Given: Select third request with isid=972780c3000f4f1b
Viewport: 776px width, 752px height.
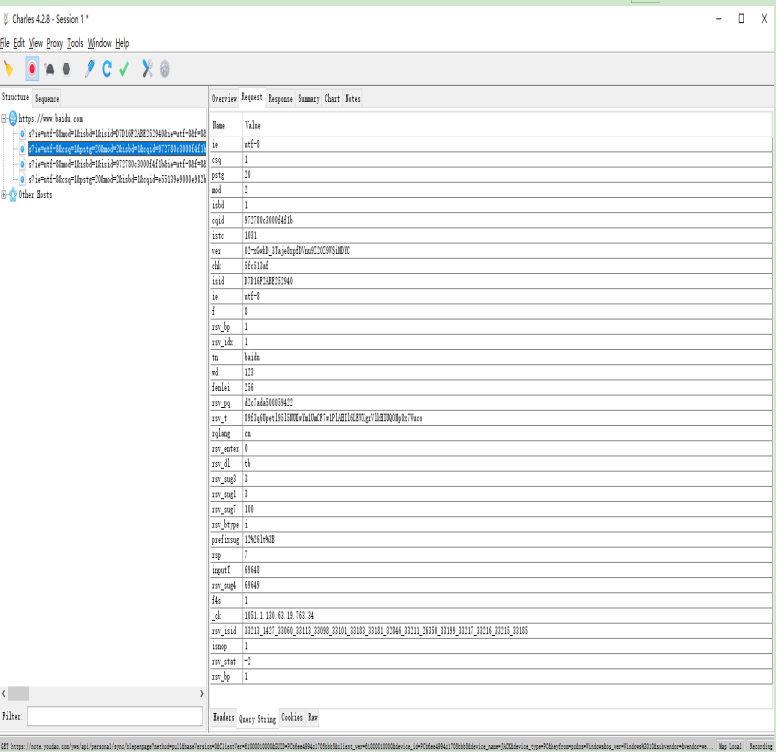Looking at the screenshot, I should [117, 164].
